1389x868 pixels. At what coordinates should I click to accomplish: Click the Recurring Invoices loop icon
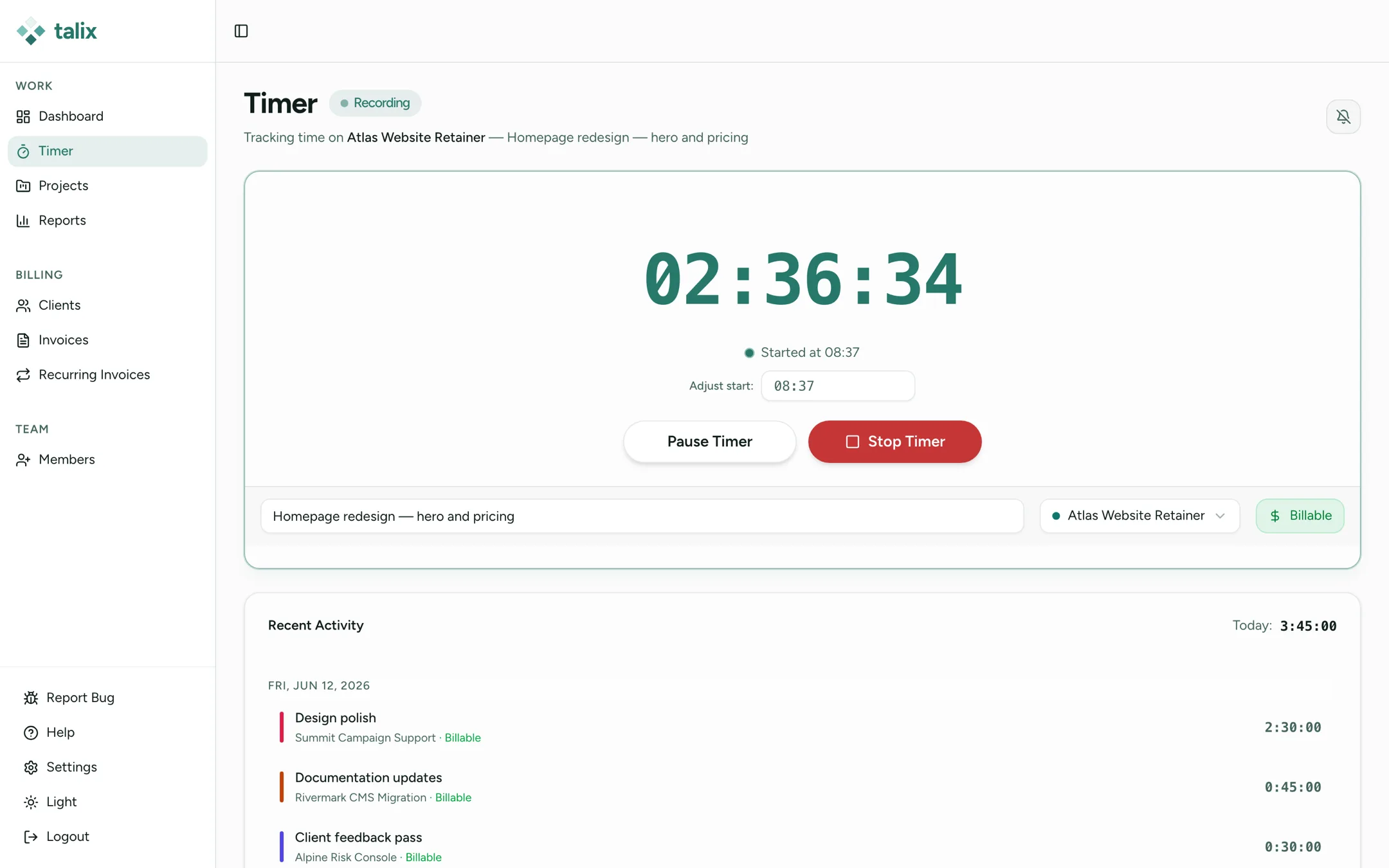(x=23, y=375)
